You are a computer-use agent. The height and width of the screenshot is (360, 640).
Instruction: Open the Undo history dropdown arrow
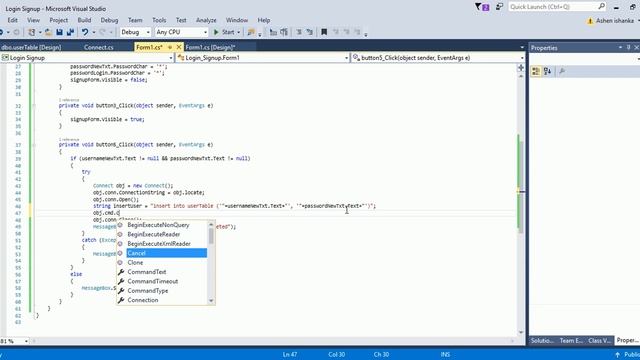[93, 32]
